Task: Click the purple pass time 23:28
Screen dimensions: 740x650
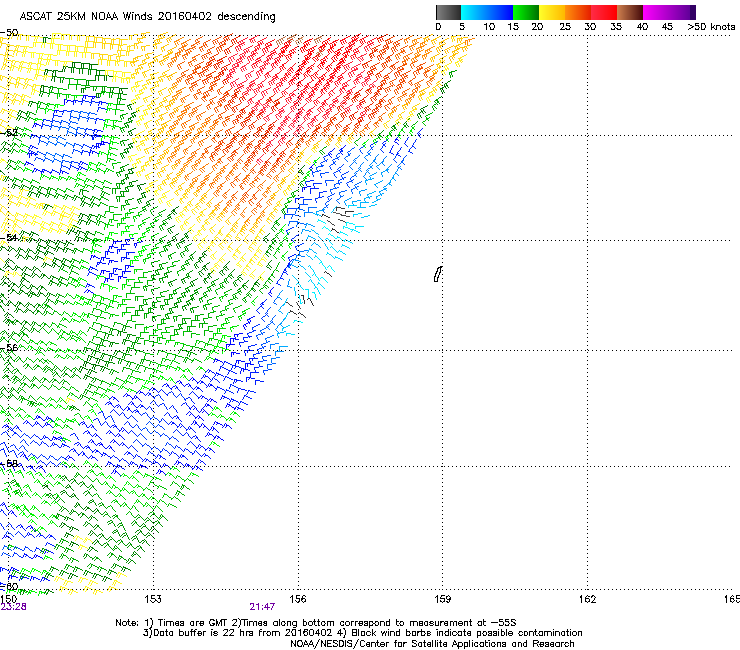Action: [13, 607]
